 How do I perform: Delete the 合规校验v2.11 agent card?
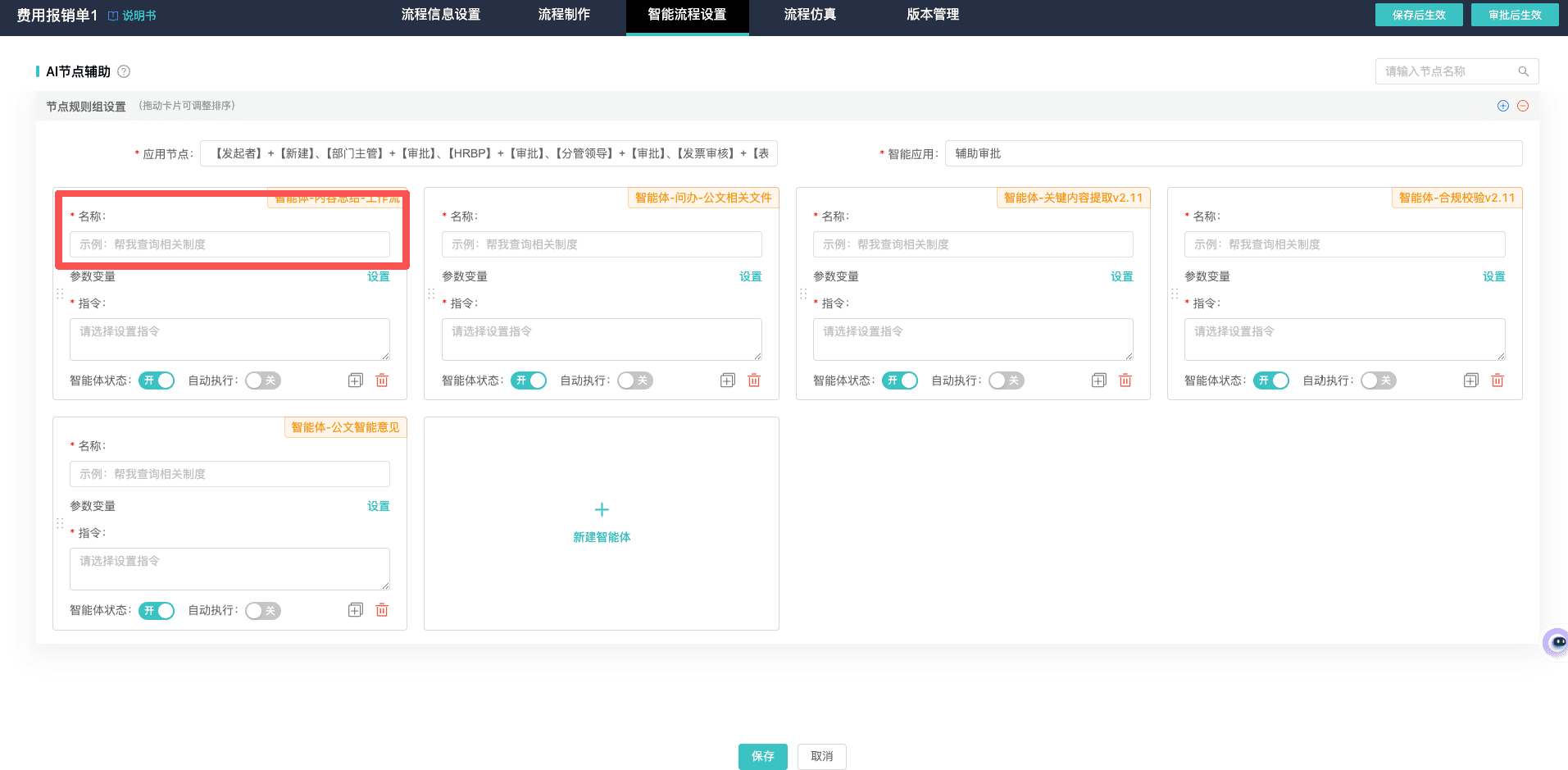pos(1498,380)
